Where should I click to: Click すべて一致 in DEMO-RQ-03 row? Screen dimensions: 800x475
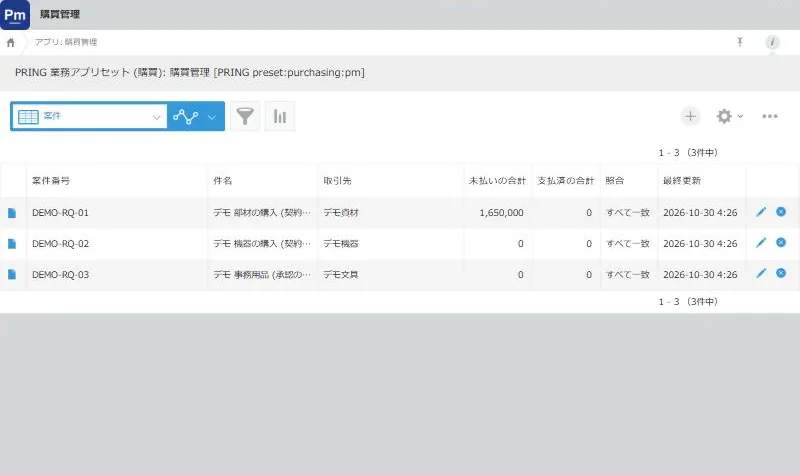point(628,274)
